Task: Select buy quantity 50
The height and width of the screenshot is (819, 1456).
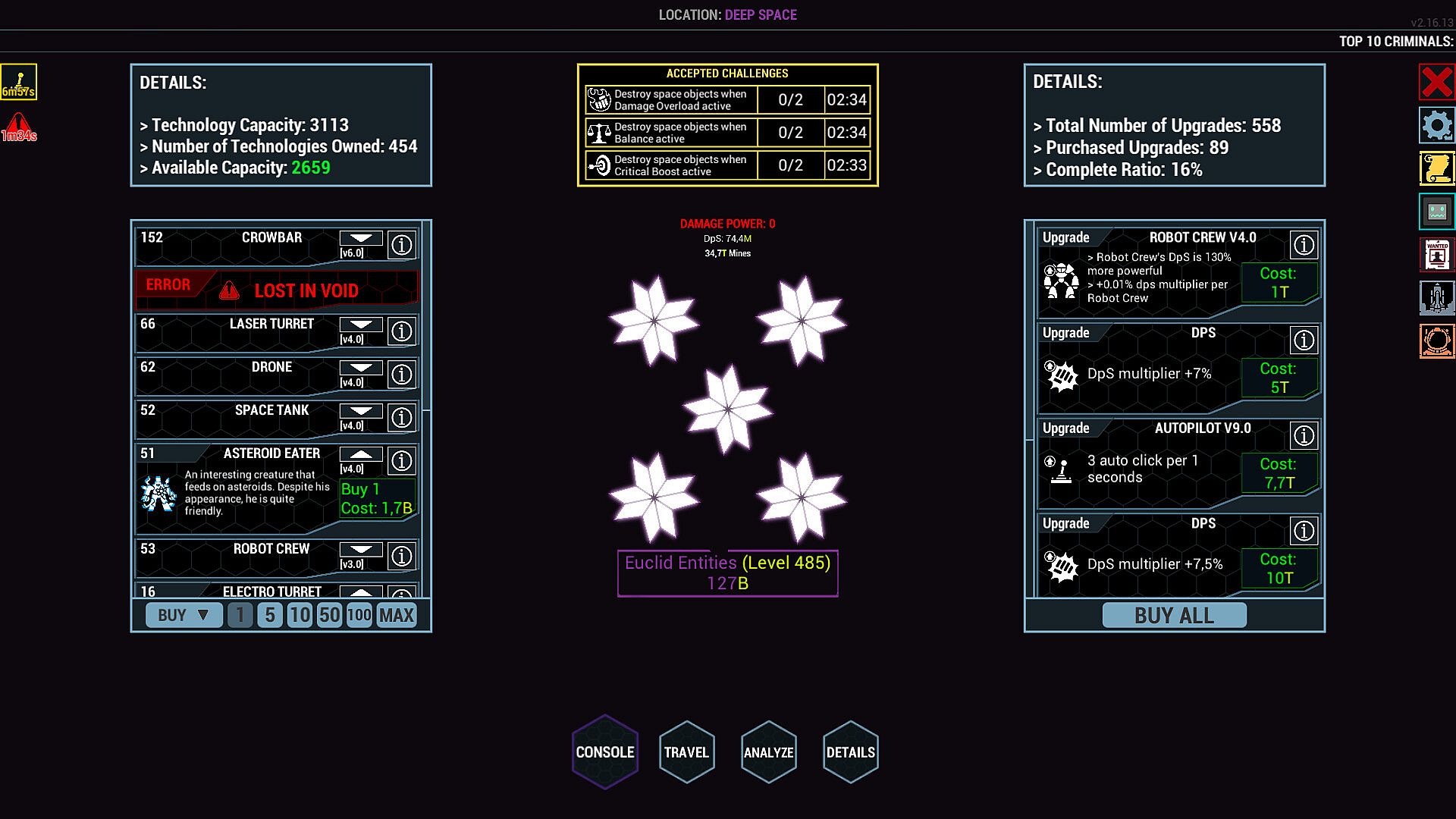Action: click(329, 615)
